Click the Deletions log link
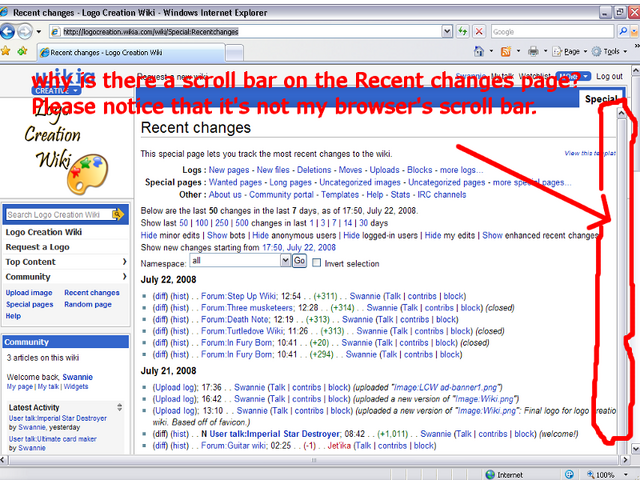Image resolution: width=640 pixels, height=480 pixels. (314, 170)
